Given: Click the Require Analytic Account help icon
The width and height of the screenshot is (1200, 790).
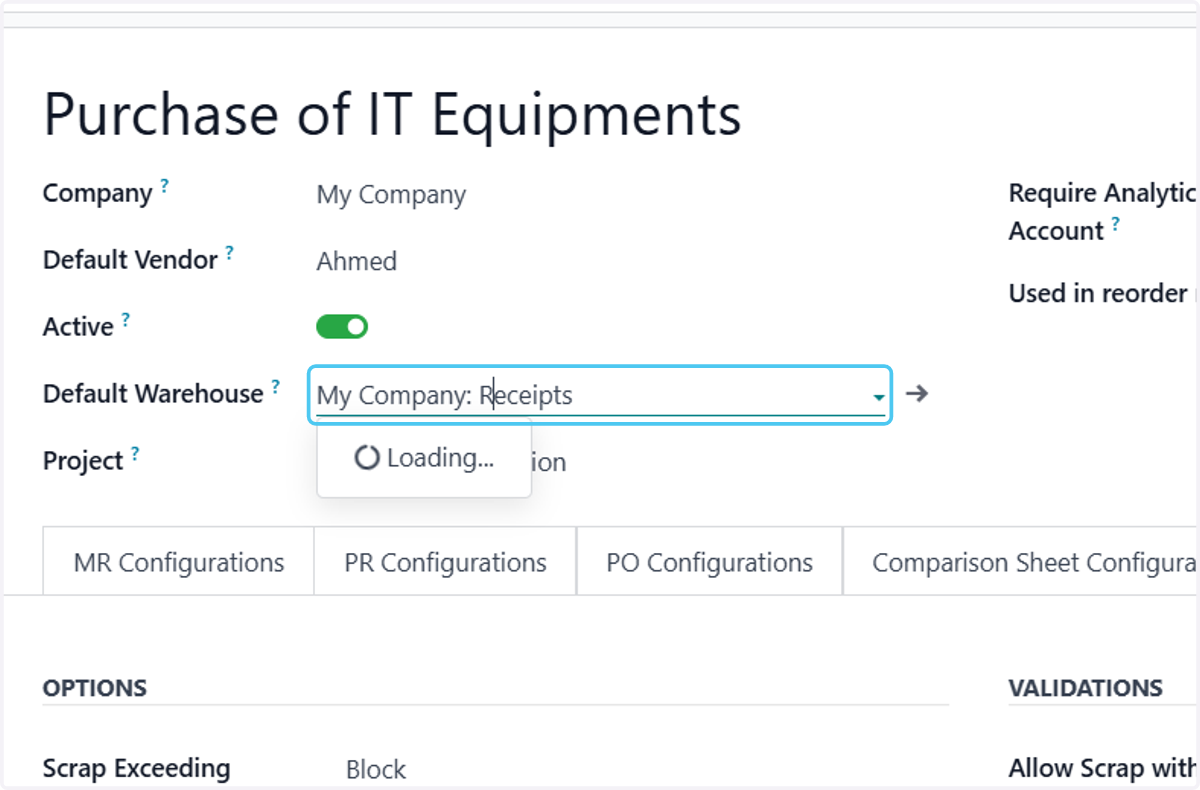Looking at the screenshot, I should click(1115, 224).
